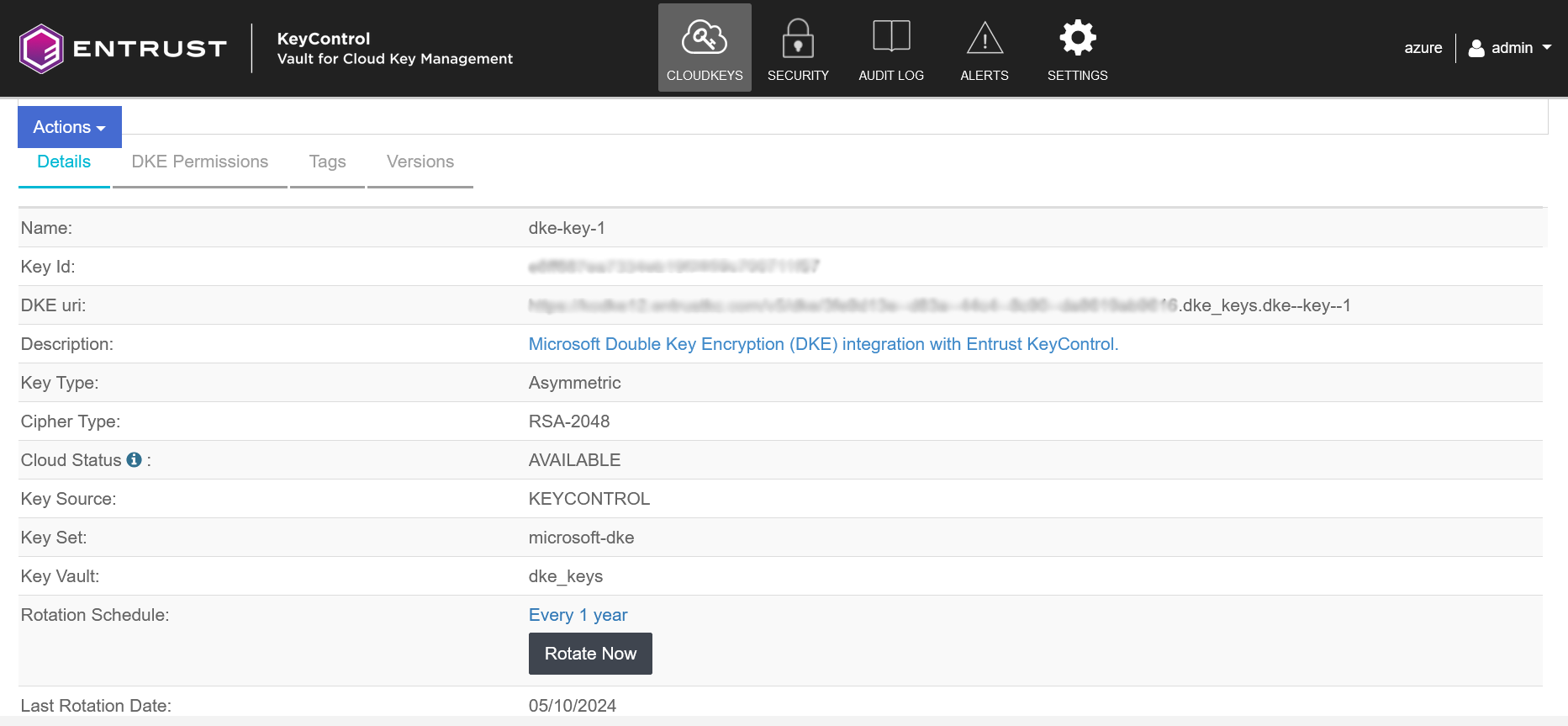Select the dke-key-1 name value
Screen dimensions: 1568x726
(567, 228)
